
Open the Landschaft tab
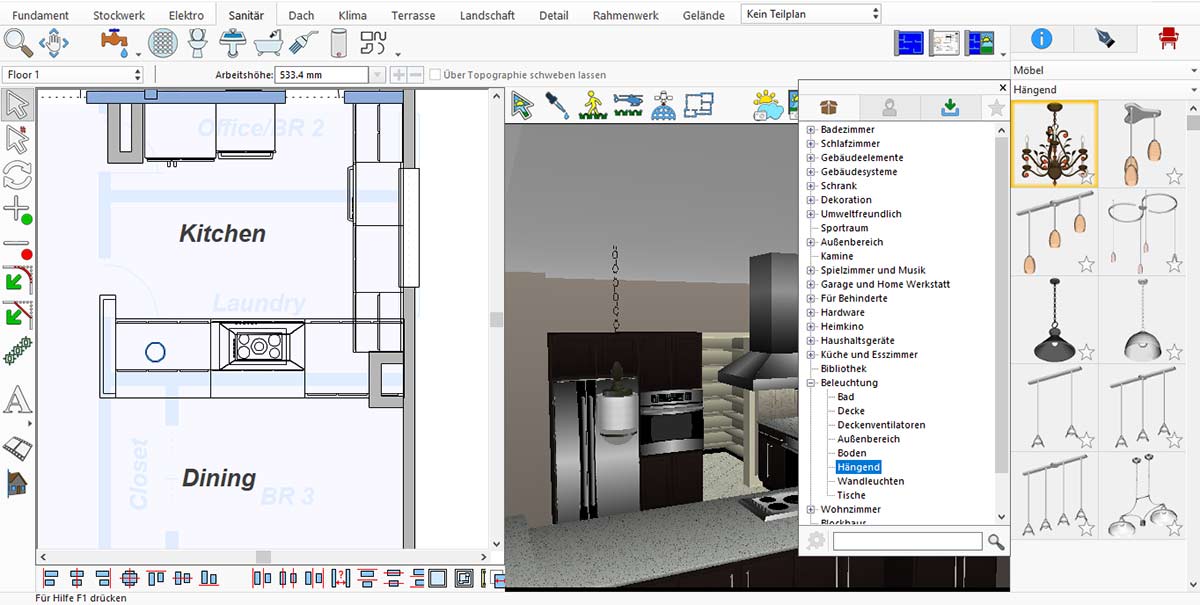point(487,15)
